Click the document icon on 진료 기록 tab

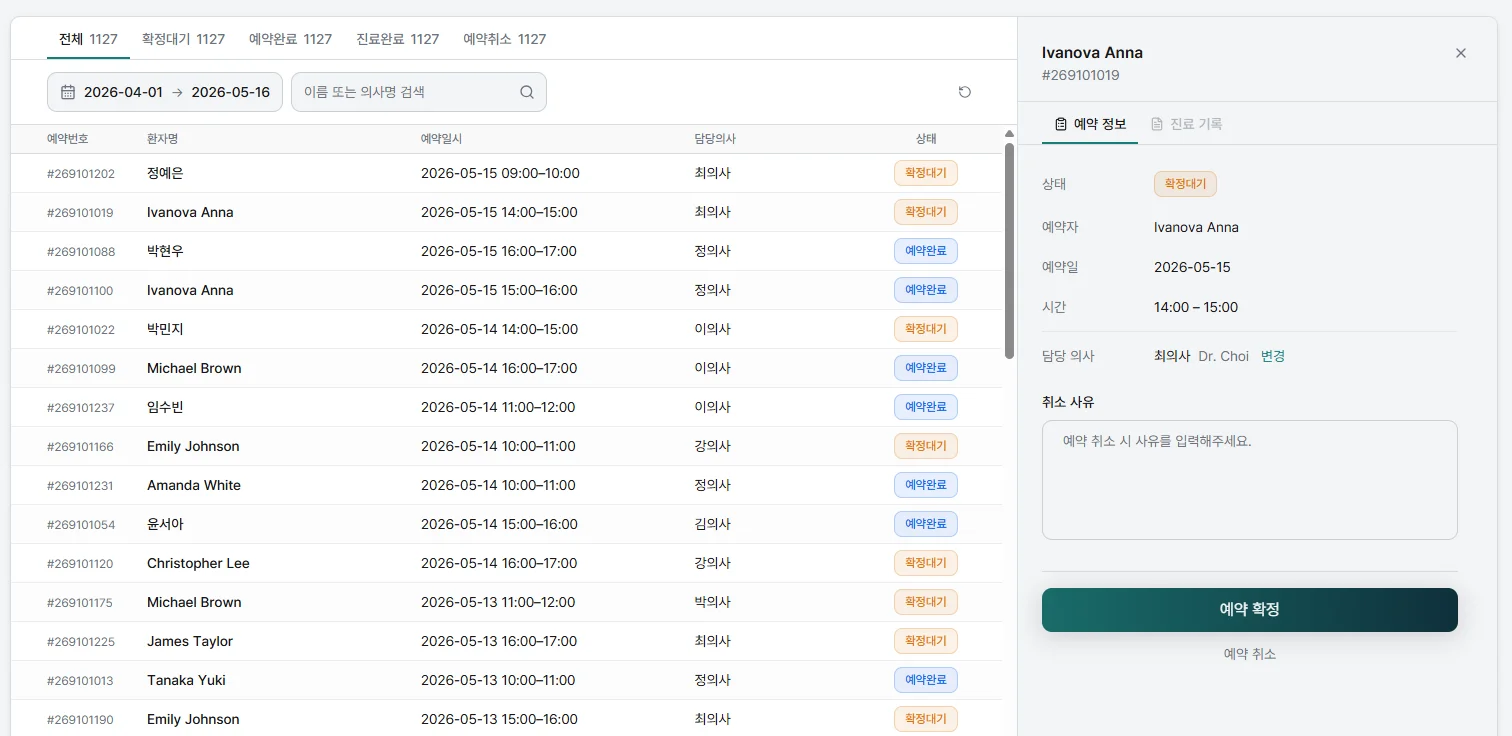(x=1157, y=124)
